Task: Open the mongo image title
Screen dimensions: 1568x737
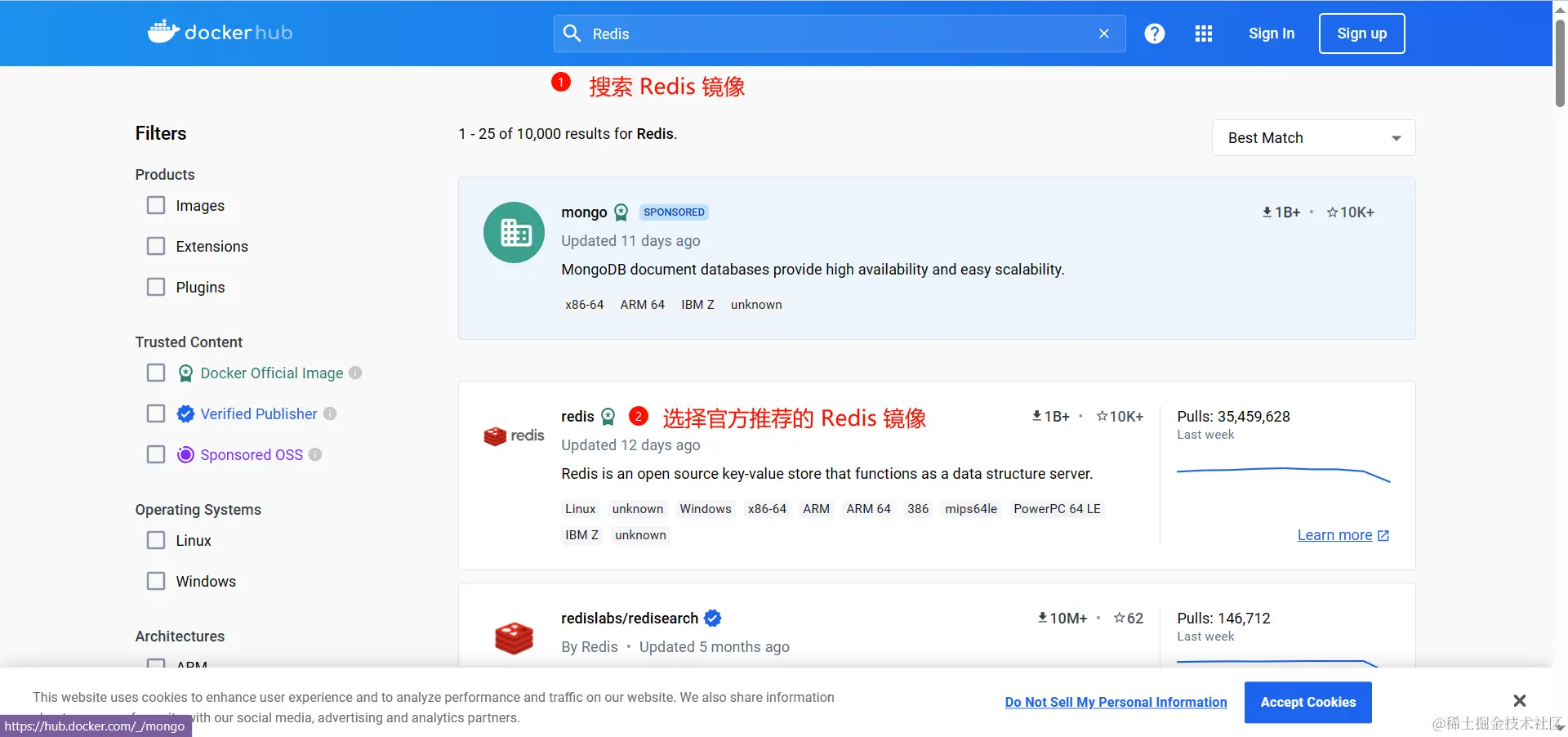Action: point(584,212)
